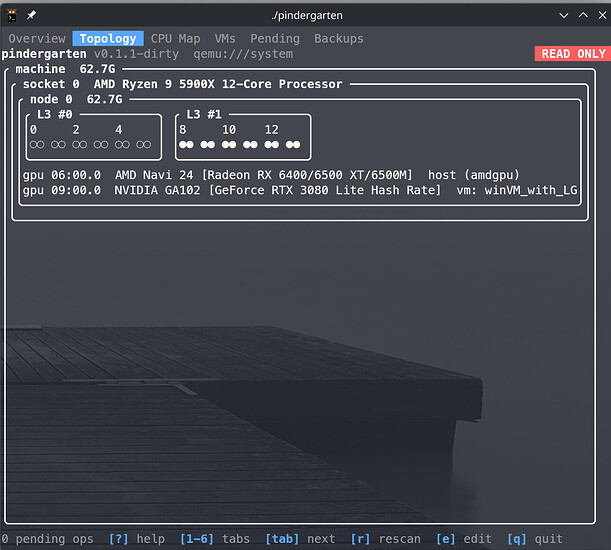Screen dimensions: 611x550
Task: Maximize window with the up chevron
Action: 583,15
